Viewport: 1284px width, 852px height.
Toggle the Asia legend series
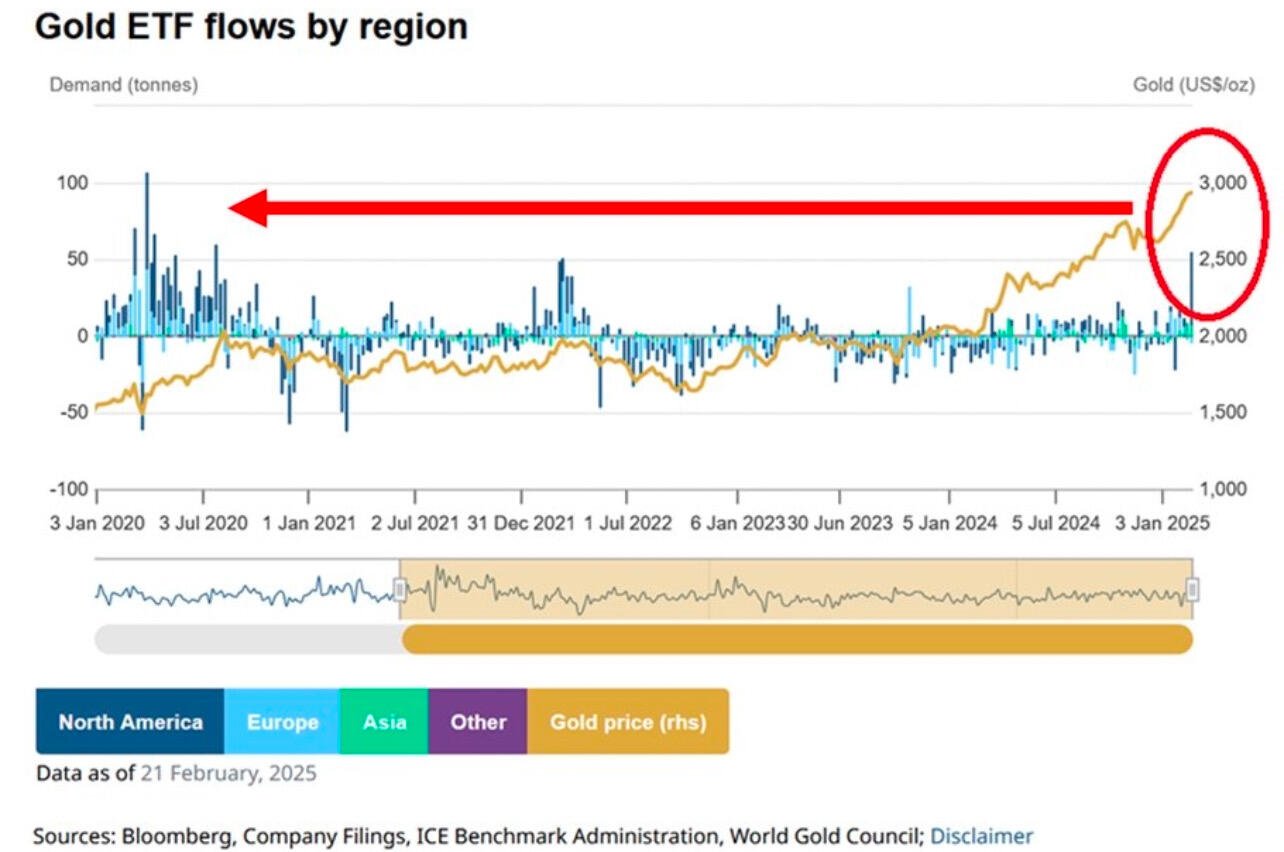click(x=384, y=721)
